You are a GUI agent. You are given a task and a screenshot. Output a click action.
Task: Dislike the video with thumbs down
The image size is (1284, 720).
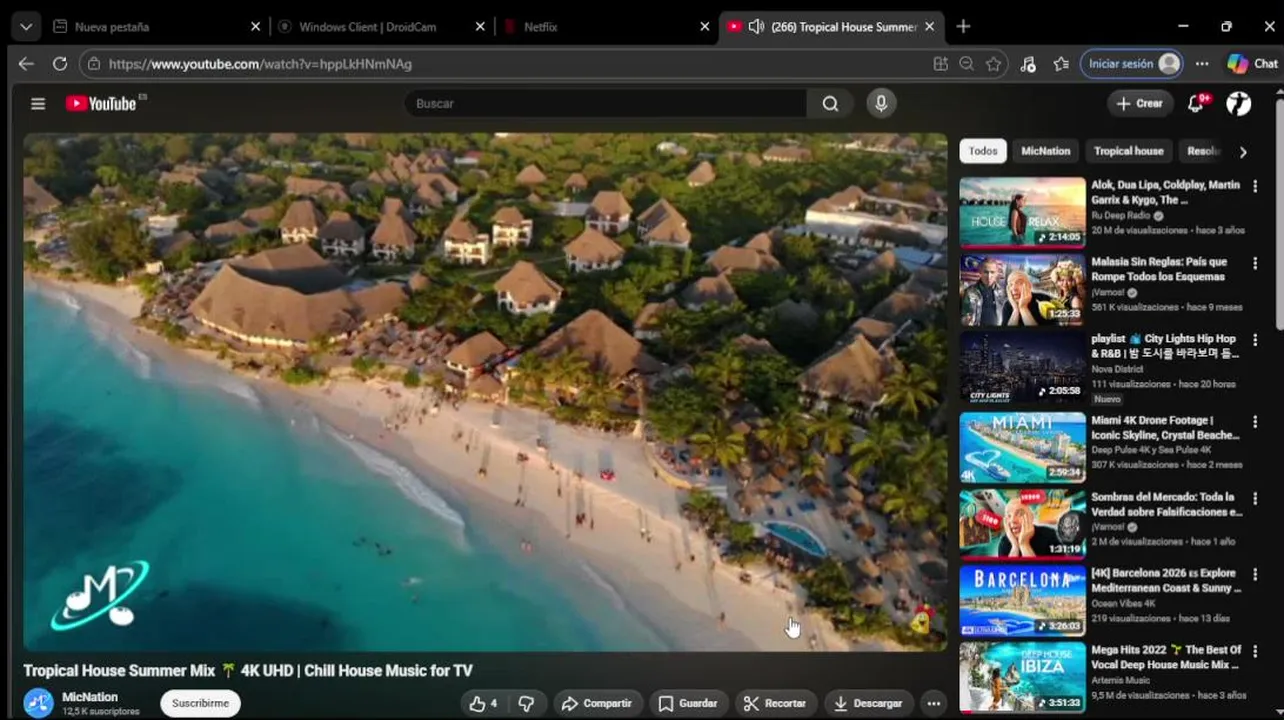coord(526,704)
